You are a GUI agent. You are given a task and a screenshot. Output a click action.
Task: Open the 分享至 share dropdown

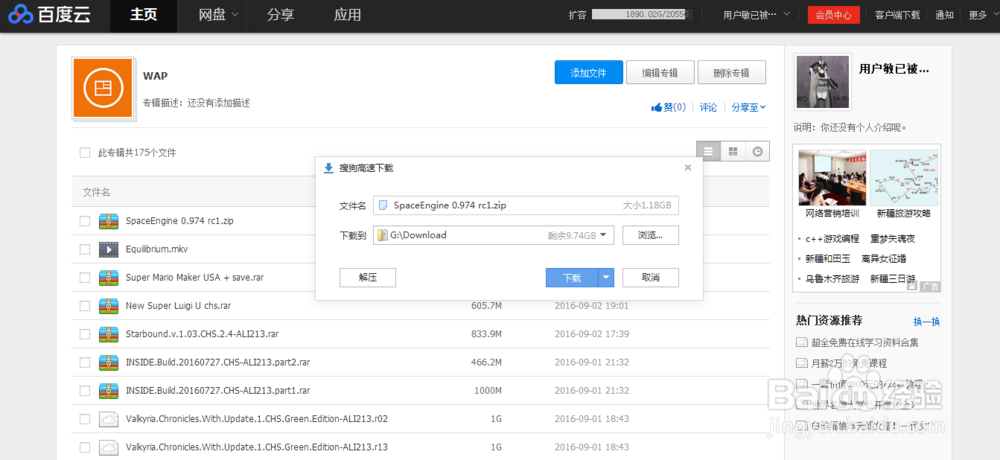tap(749, 108)
